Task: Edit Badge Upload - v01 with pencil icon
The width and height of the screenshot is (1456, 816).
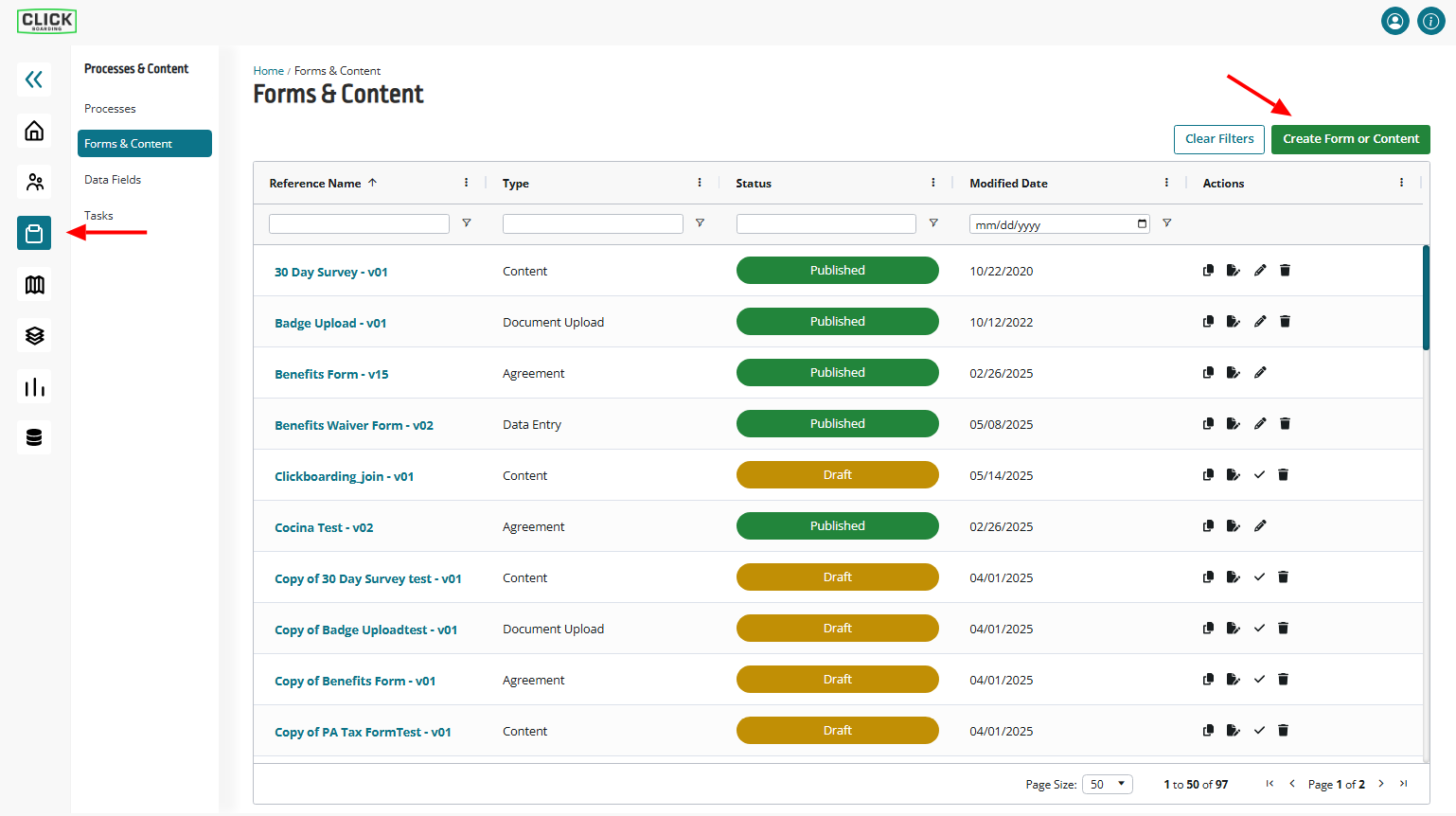Action: (1260, 322)
